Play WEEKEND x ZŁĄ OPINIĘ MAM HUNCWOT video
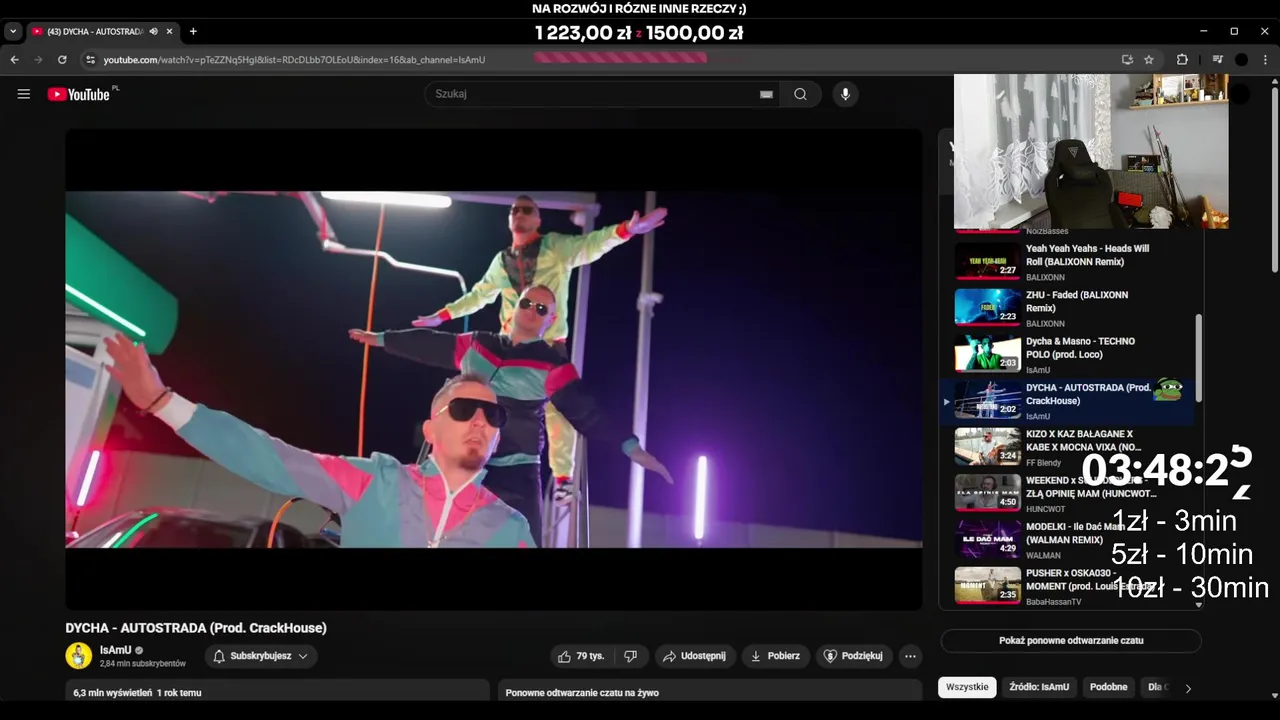The image size is (1280, 720). pos(1070,494)
